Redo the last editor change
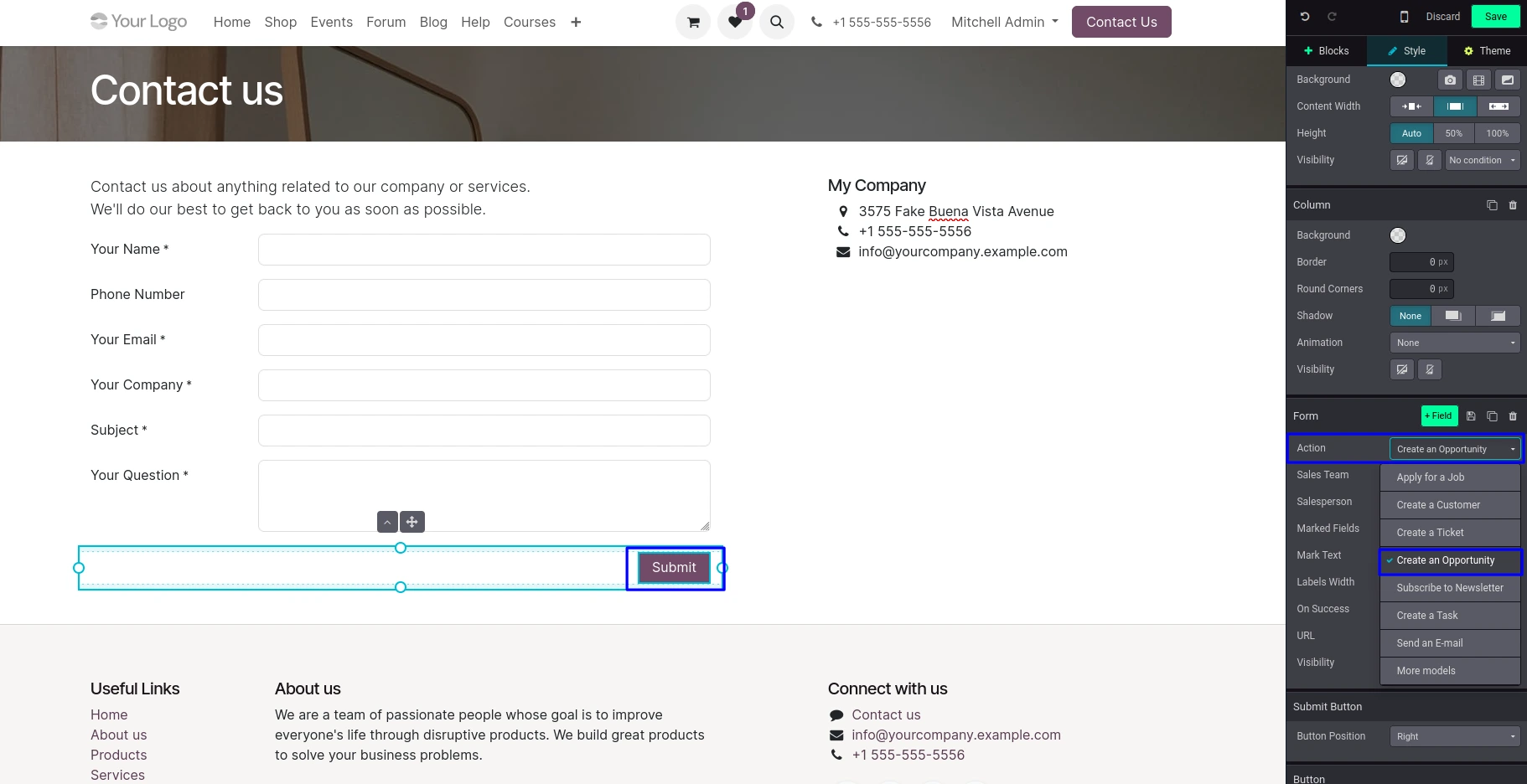Screen dimensions: 1527x784 tap(1332, 17)
